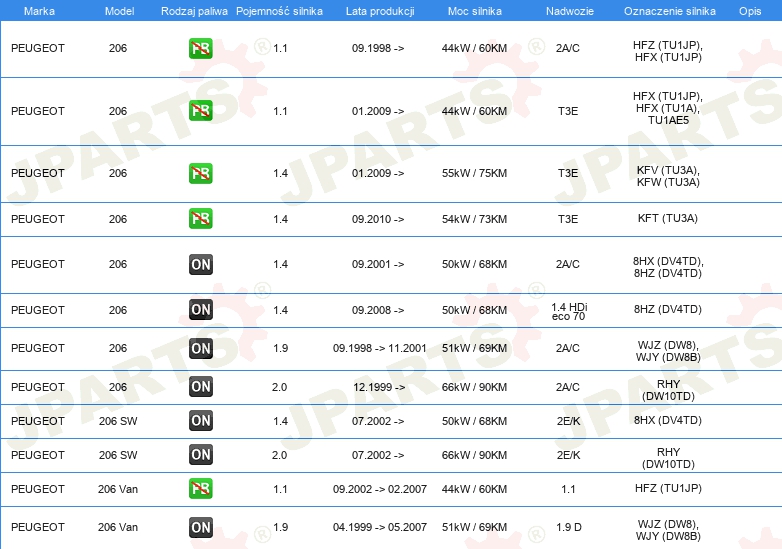Click the Moc silnika column header
This screenshot has height=549, width=782.
[x=475, y=10]
